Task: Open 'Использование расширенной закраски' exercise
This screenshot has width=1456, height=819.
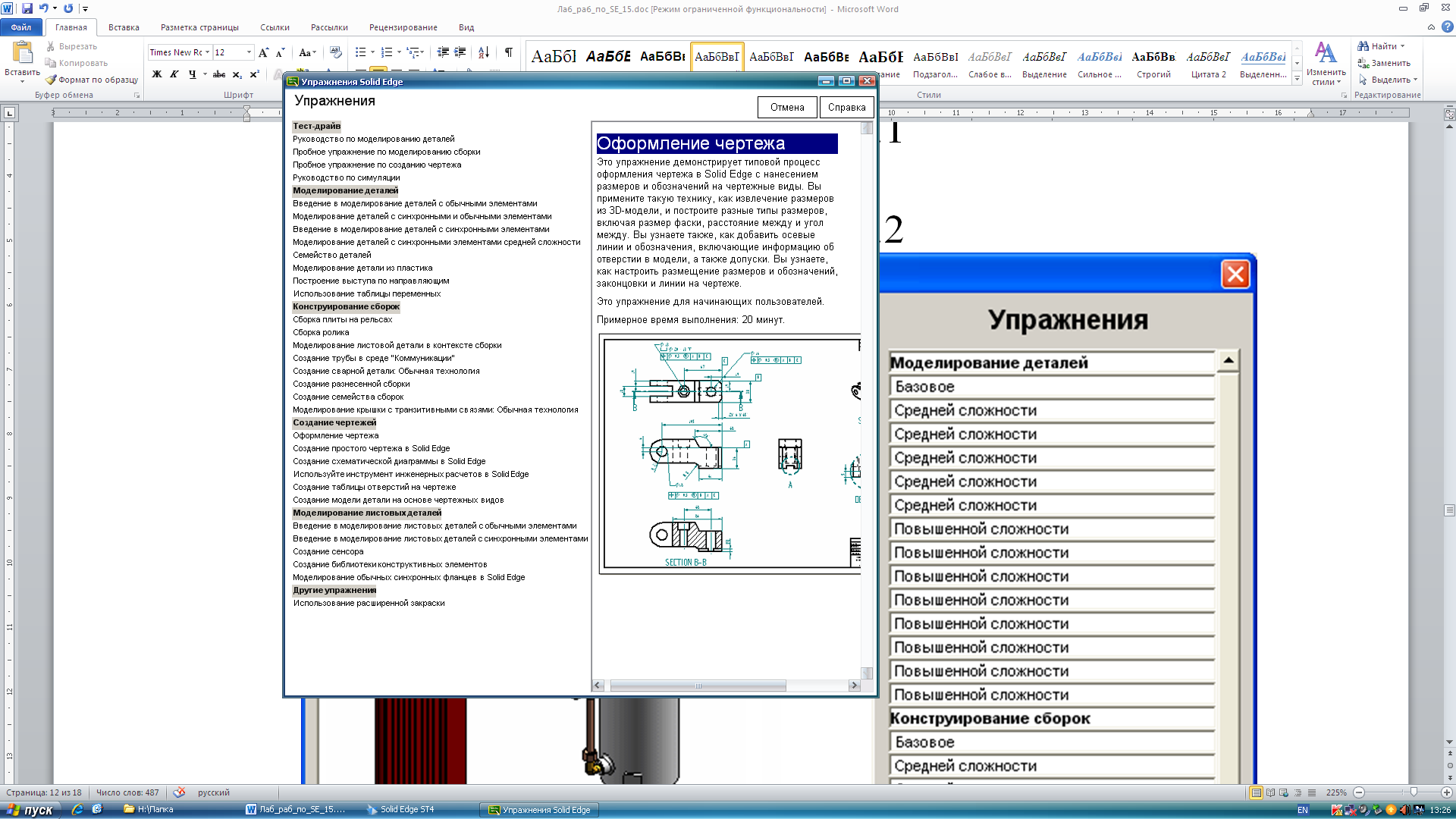Action: tap(369, 603)
